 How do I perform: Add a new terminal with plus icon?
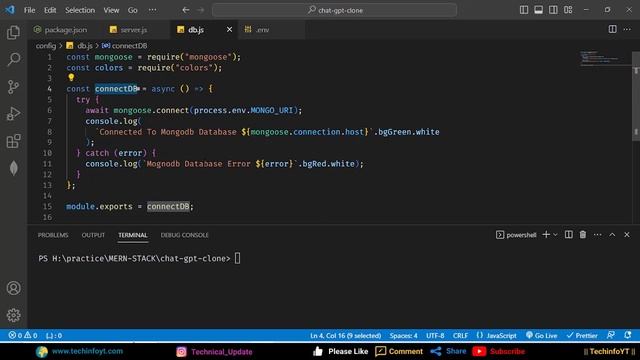tap(546, 235)
